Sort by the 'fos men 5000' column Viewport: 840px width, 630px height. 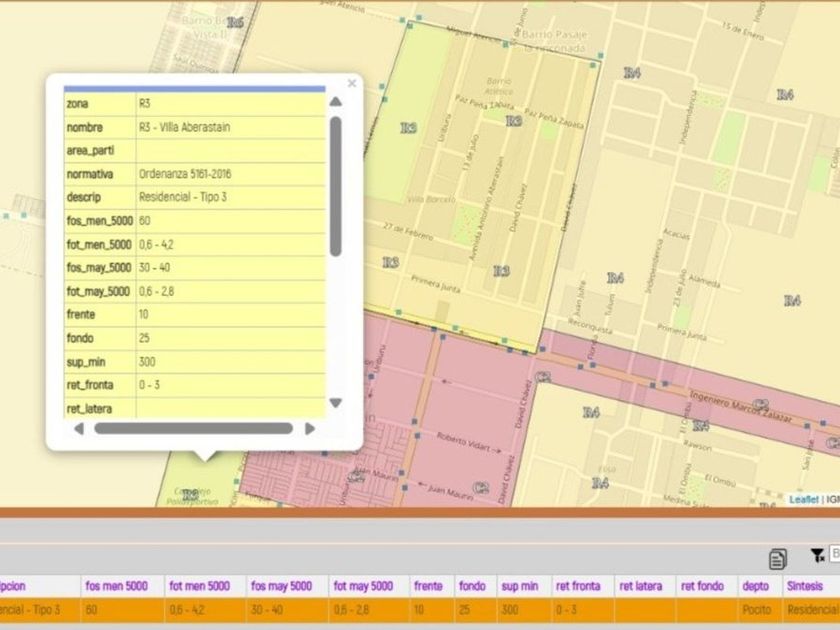[x=116, y=586]
